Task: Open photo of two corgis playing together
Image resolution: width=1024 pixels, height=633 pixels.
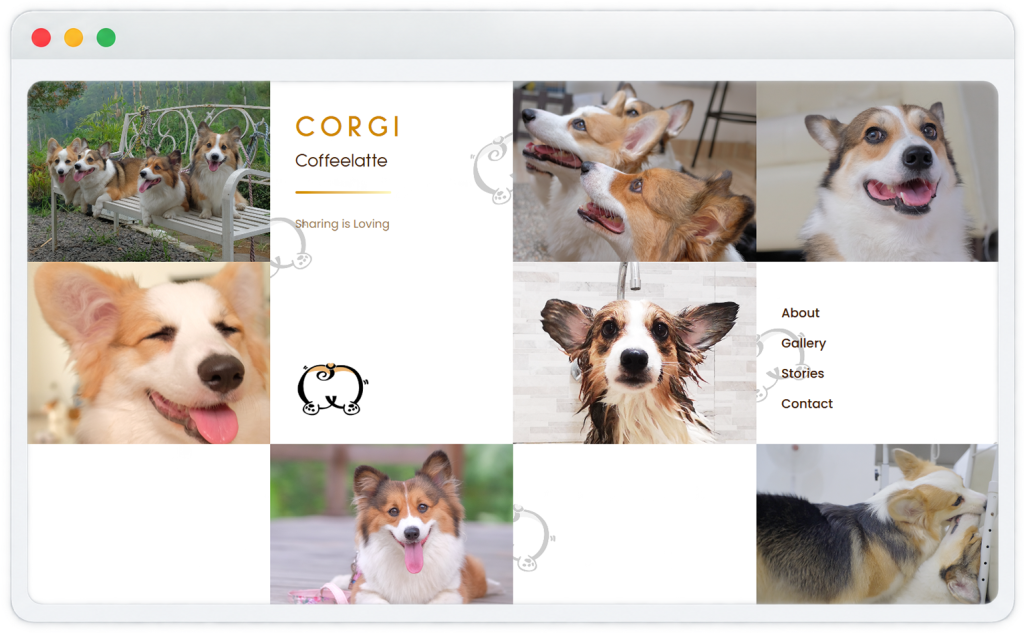Action: tap(877, 524)
